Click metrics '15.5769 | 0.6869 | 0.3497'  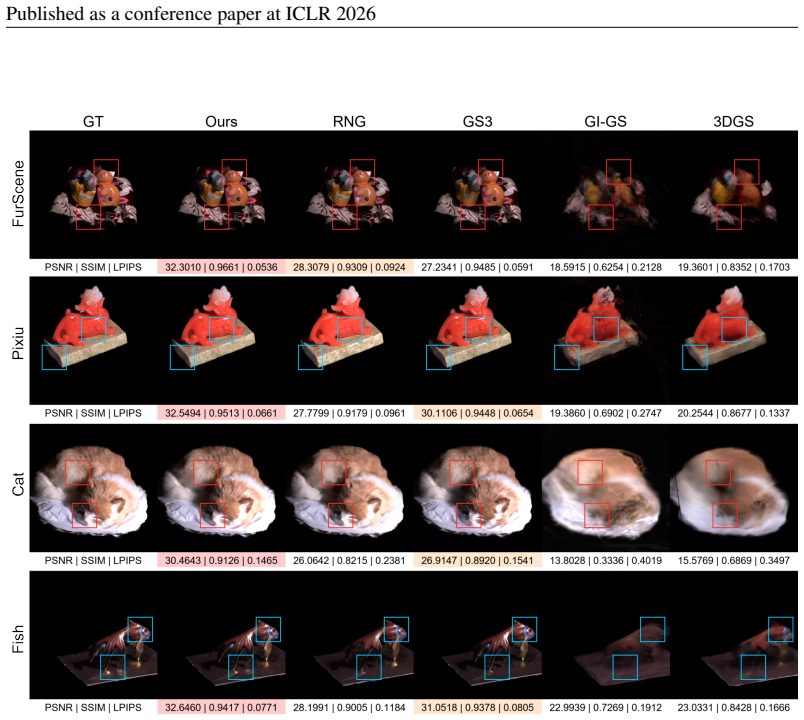tap(734, 561)
